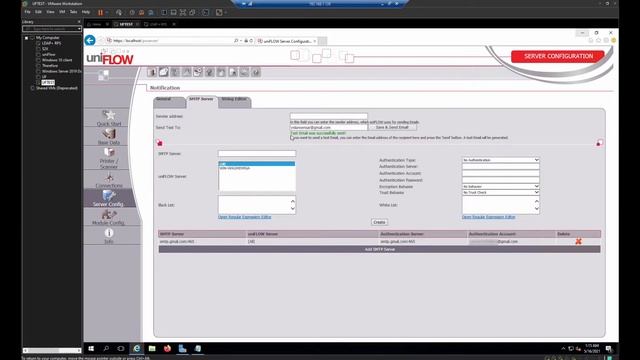This screenshot has height=360, width=640.
Task: Open the snapshot manager icon
Action: (151, 12)
